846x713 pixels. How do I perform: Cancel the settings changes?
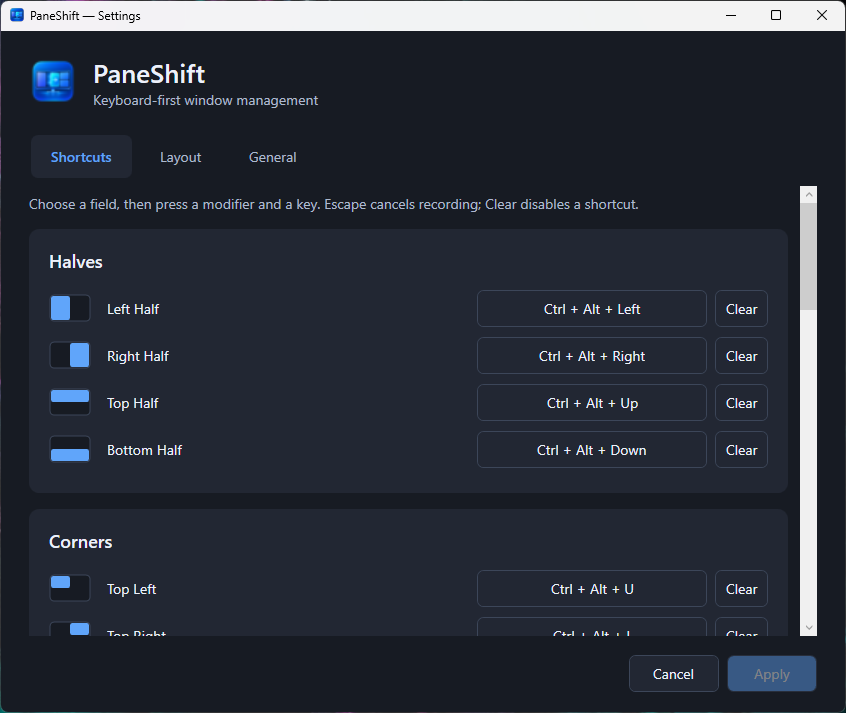click(x=673, y=674)
